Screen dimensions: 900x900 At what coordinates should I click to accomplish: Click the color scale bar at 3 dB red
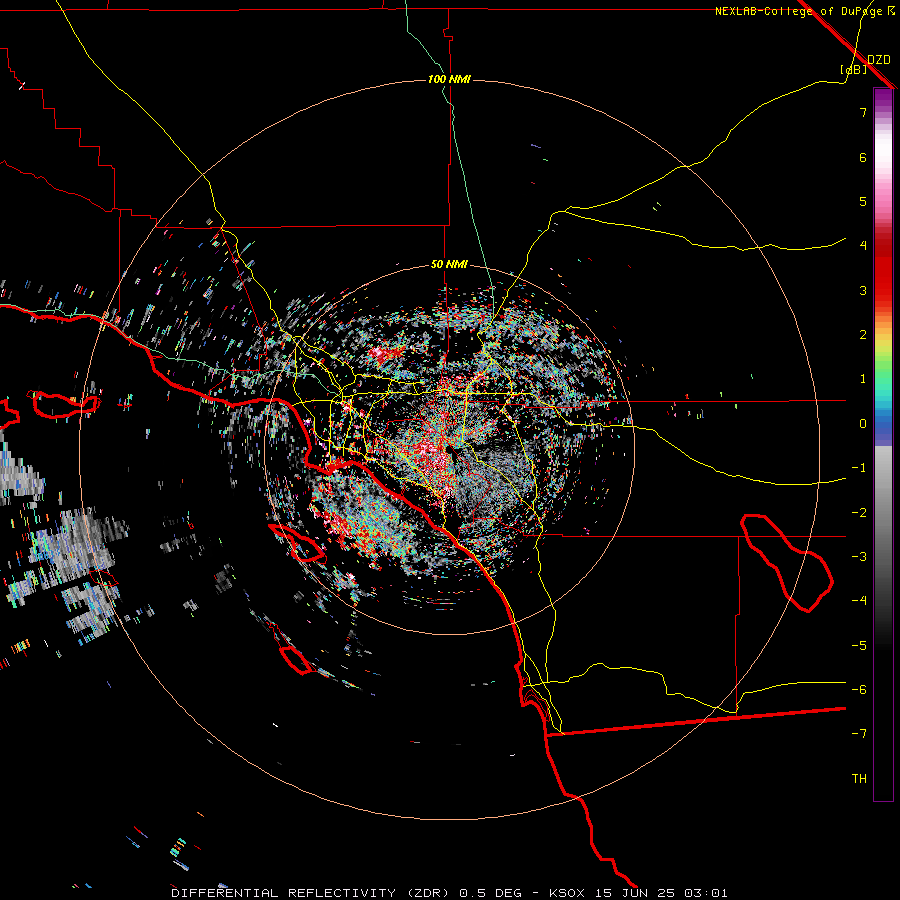click(883, 290)
